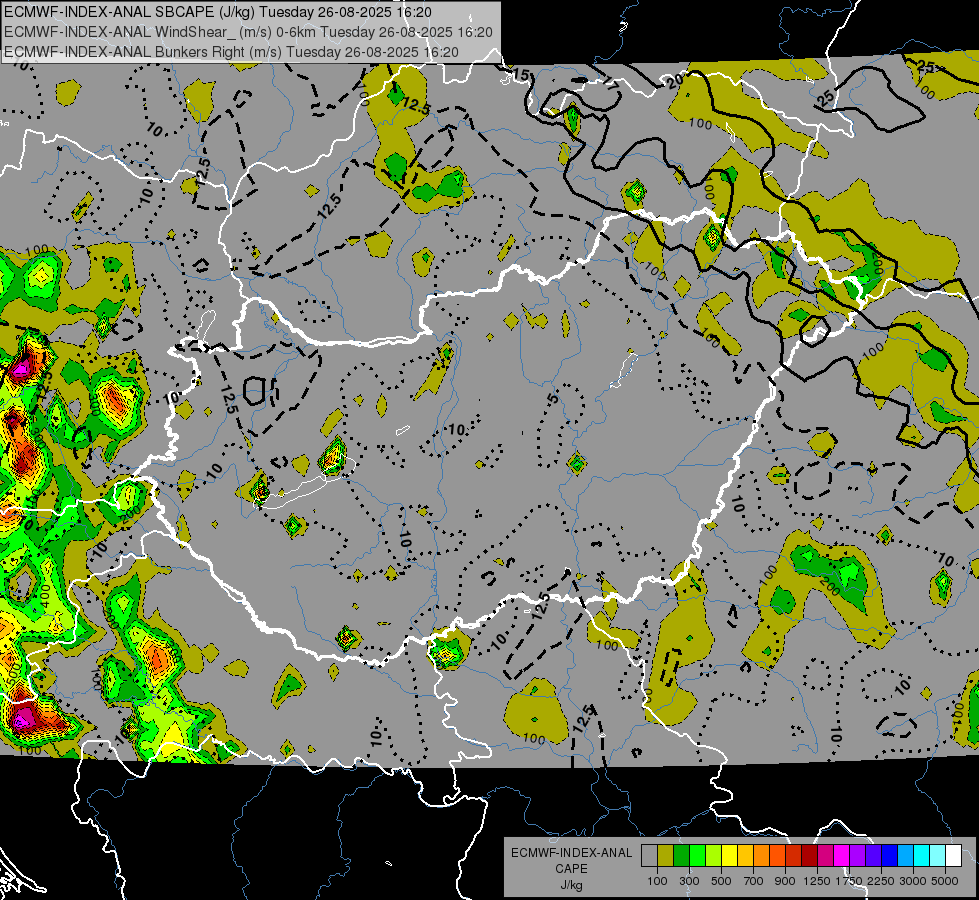The image size is (979, 900).
Task: Select the olive swatch in CAPE legend
Action: pos(666,855)
